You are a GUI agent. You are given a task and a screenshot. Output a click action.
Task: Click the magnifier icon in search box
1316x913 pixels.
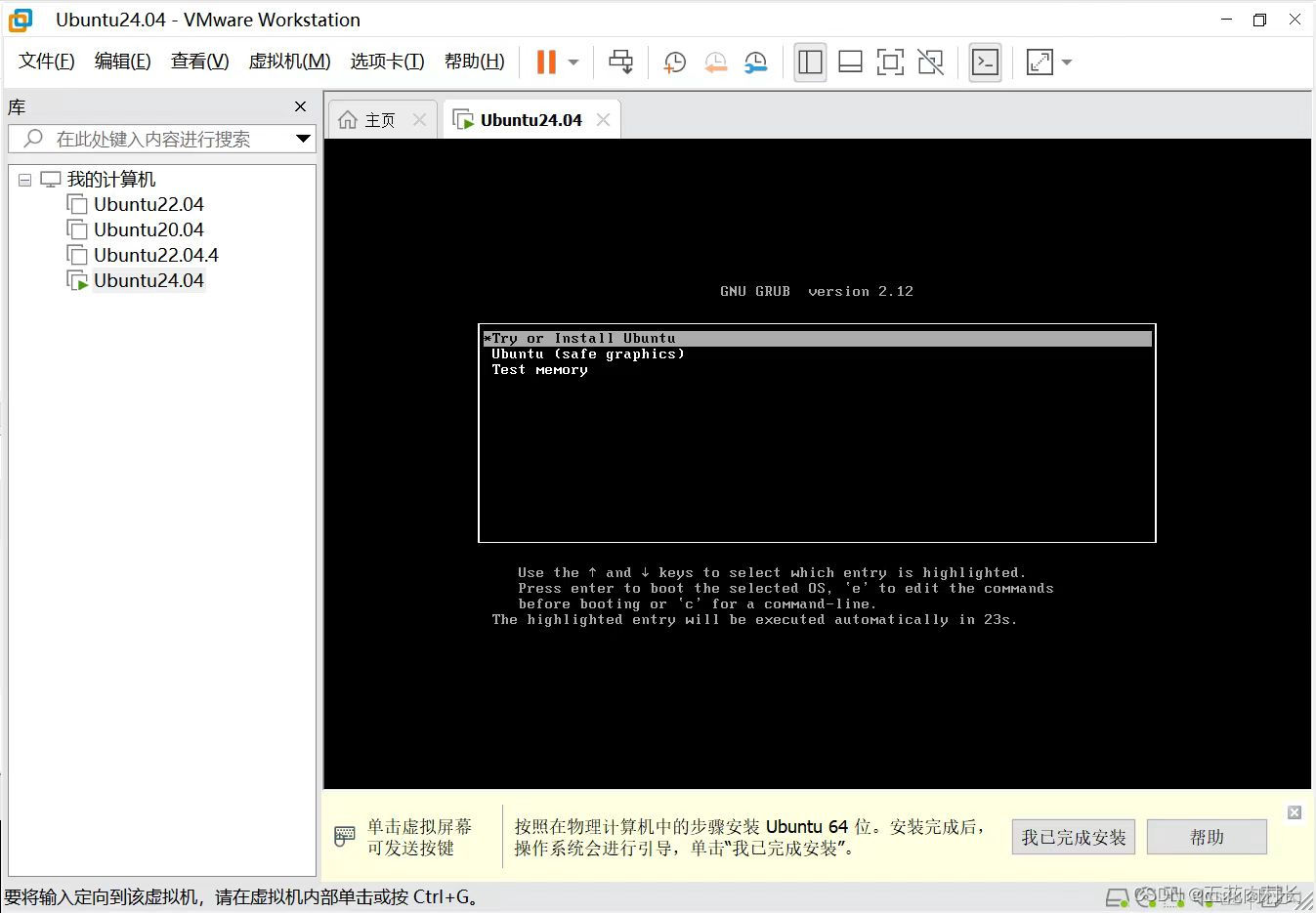[33, 139]
